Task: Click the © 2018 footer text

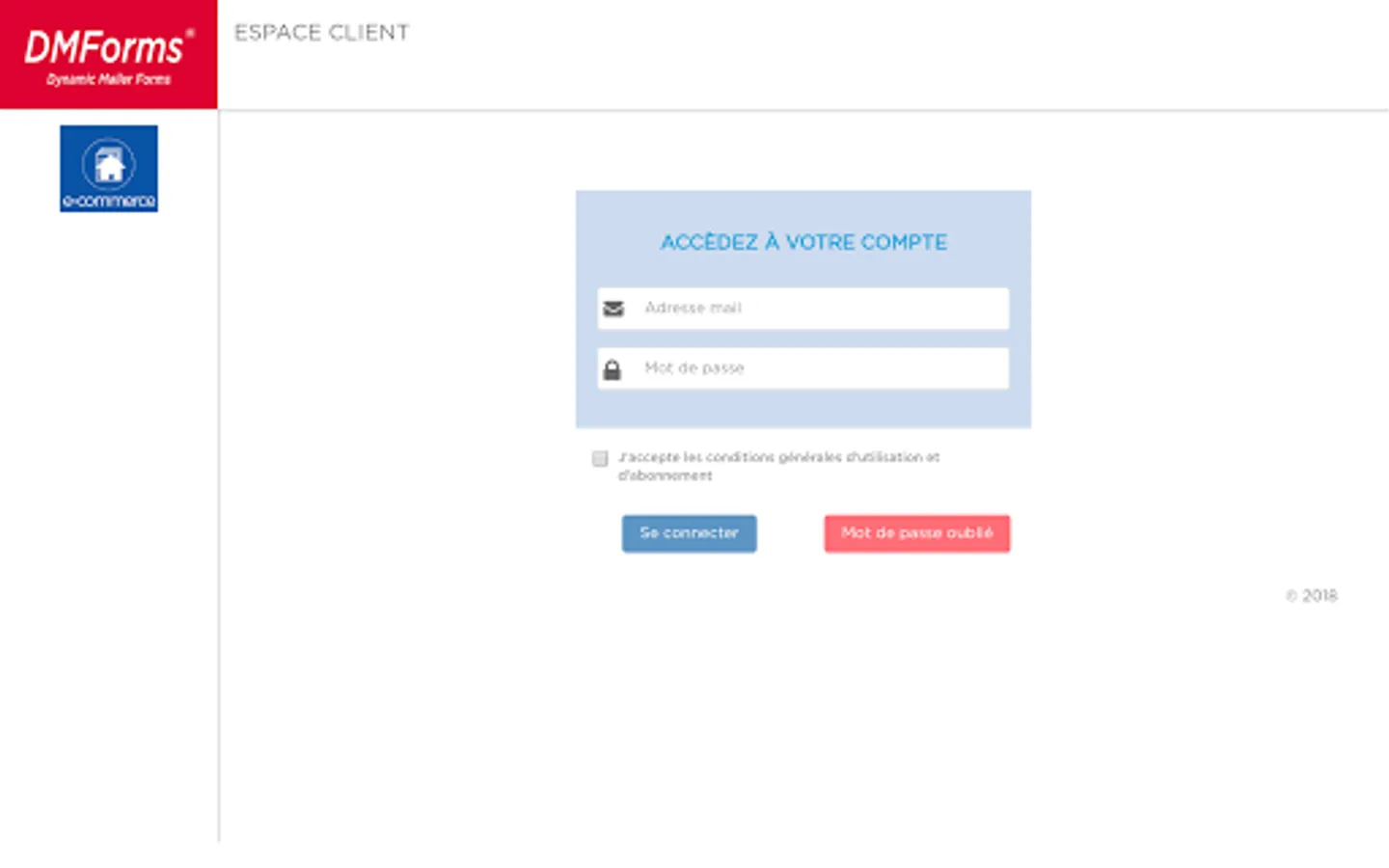Action: 1312,596
